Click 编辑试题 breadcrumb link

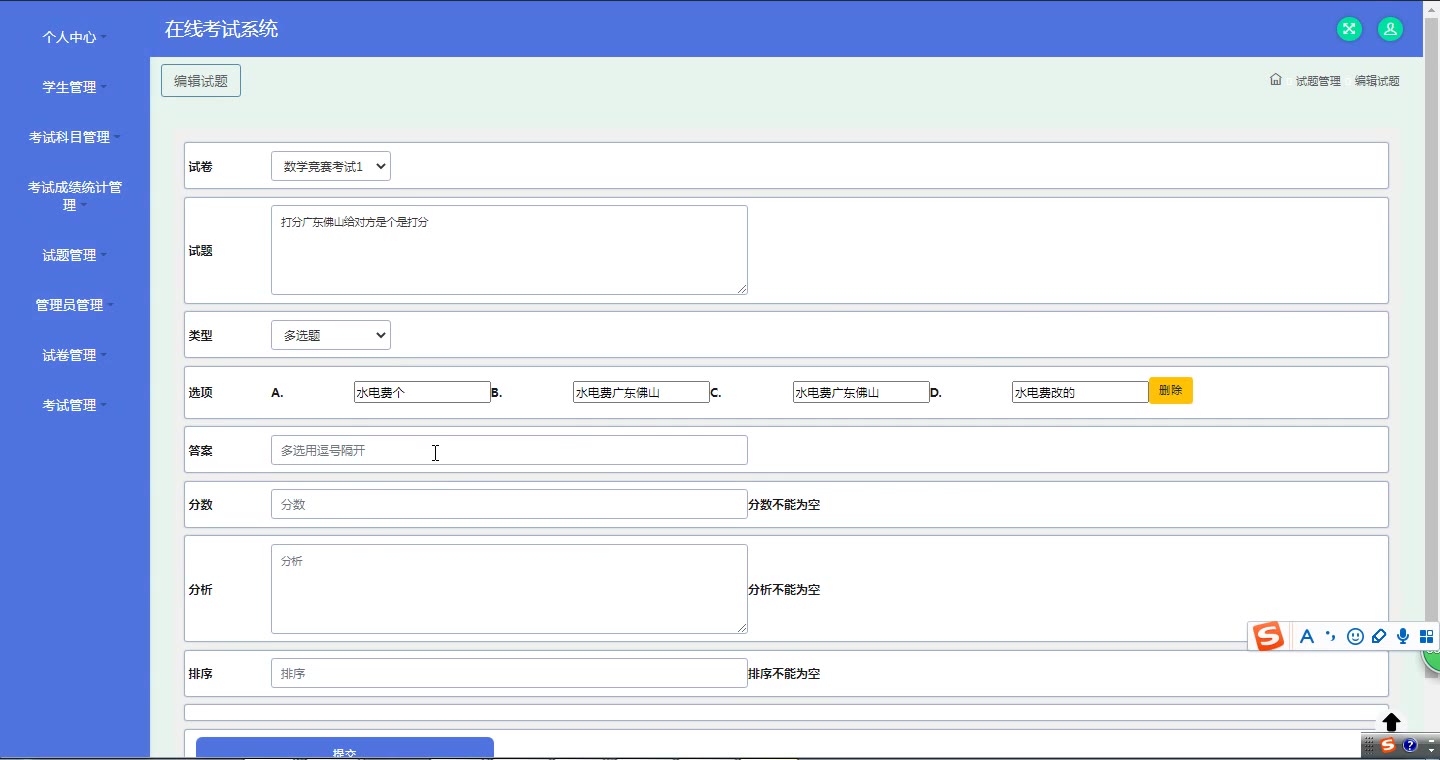point(1377,81)
